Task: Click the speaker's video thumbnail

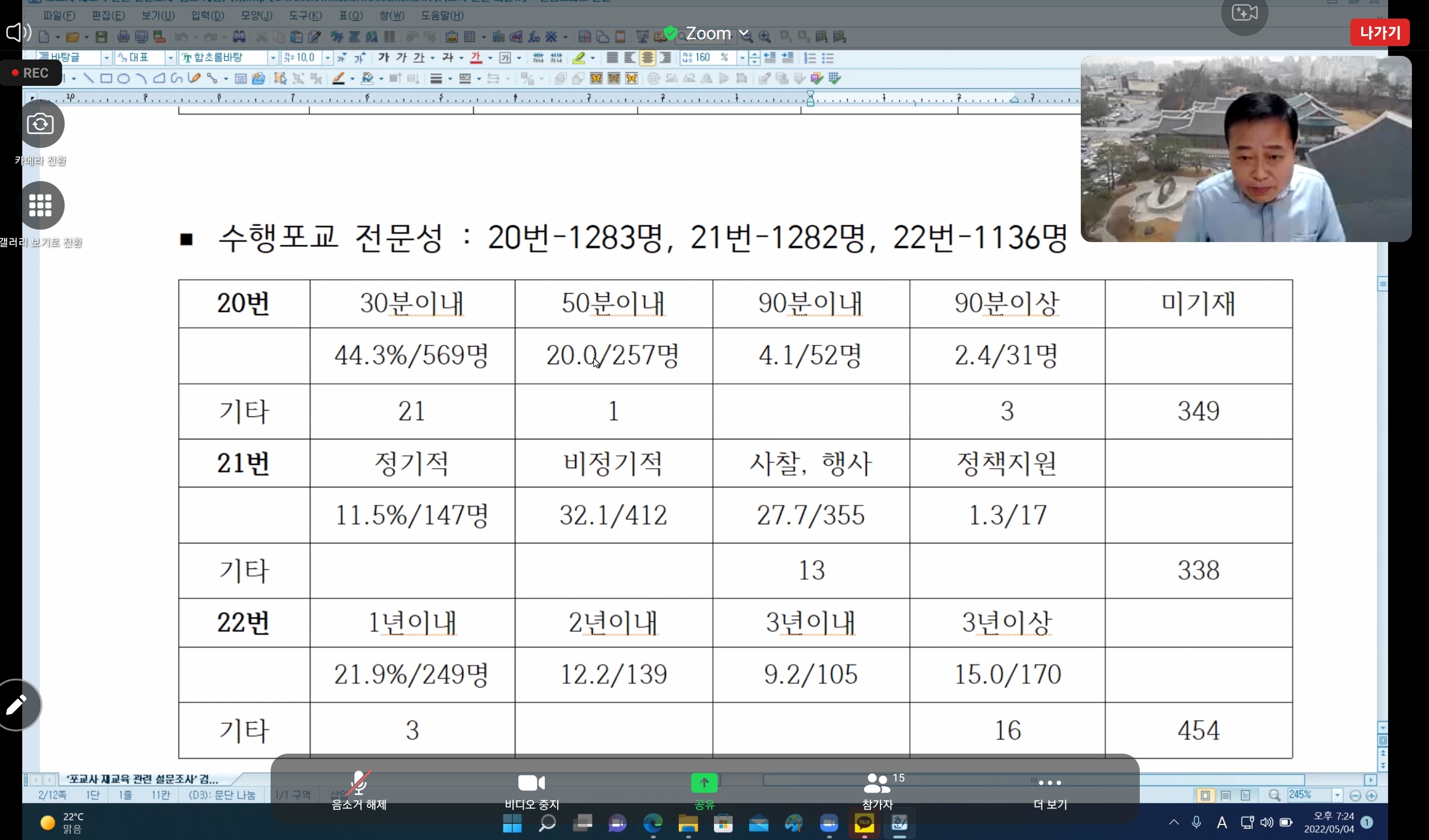Action: [1246, 148]
